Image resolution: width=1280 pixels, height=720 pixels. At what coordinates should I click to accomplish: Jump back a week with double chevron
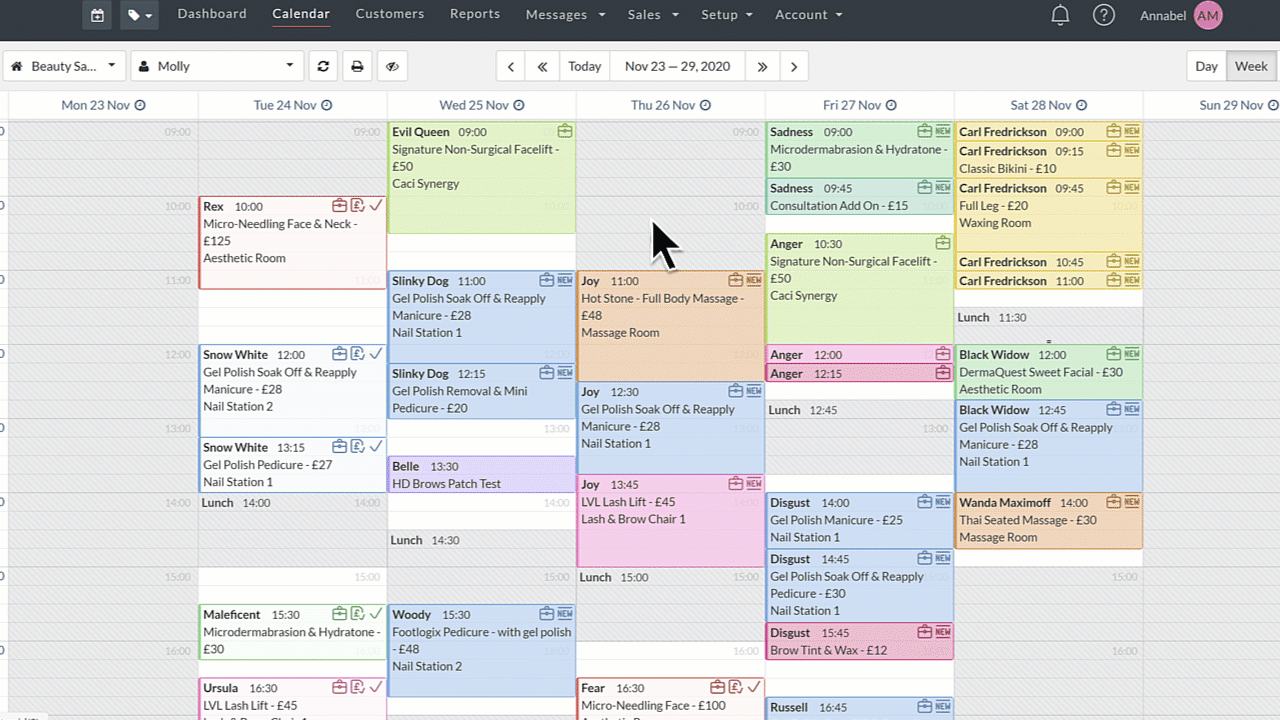542,66
